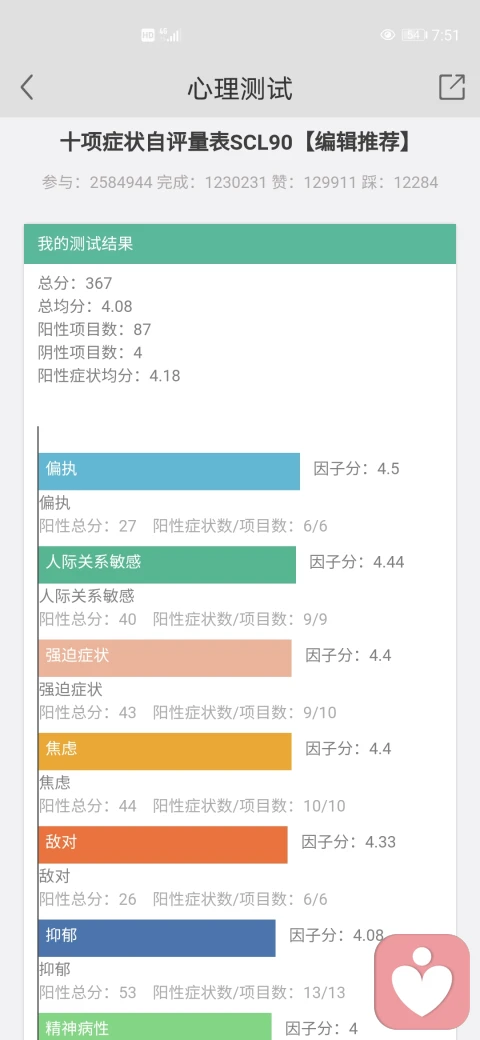Tap the pink heart floating icon
The image size is (480, 1040).
(x=422, y=981)
